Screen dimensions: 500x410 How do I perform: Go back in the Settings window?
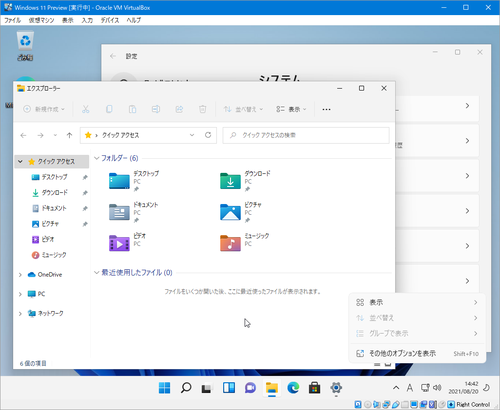[113, 56]
